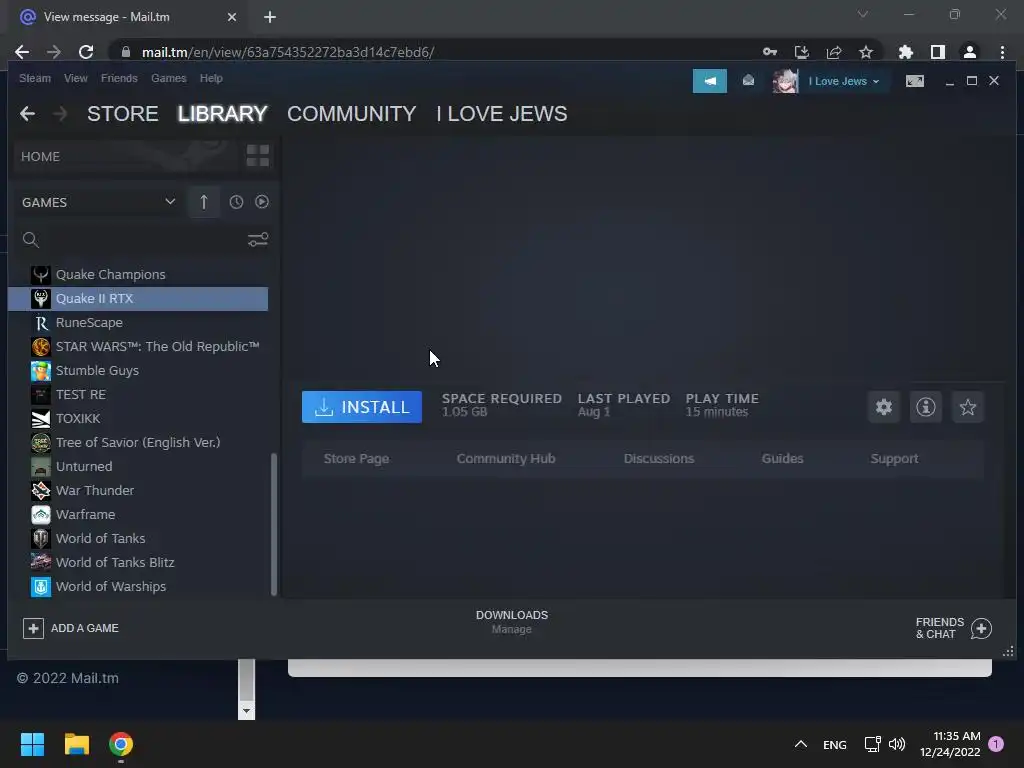Image resolution: width=1024 pixels, height=768 pixels.
Task: Open the Discussions link
Action: (659, 458)
